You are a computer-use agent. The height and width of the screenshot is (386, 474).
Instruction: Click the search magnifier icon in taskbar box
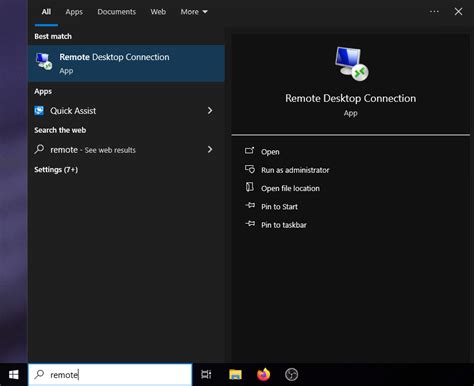point(39,374)
